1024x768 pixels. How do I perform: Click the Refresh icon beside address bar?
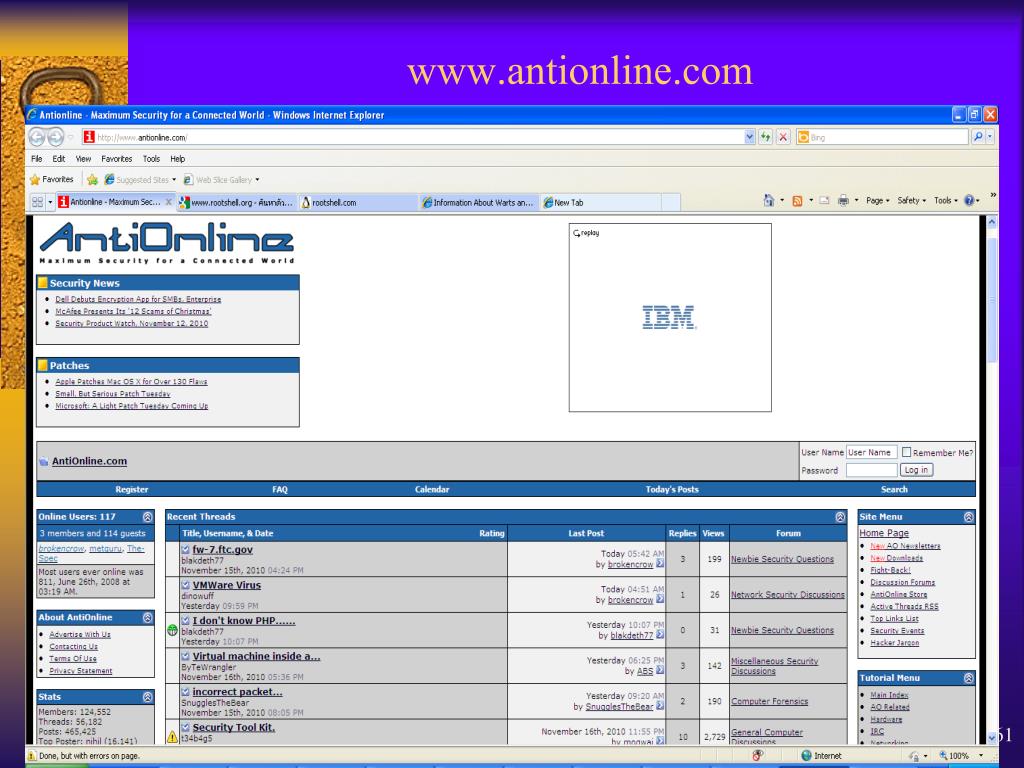[x=765, y=137]
